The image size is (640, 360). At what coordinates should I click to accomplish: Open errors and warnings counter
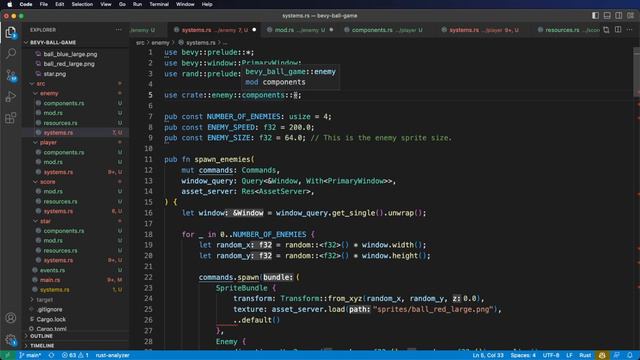pyautogui.click(x=75, y=356)
